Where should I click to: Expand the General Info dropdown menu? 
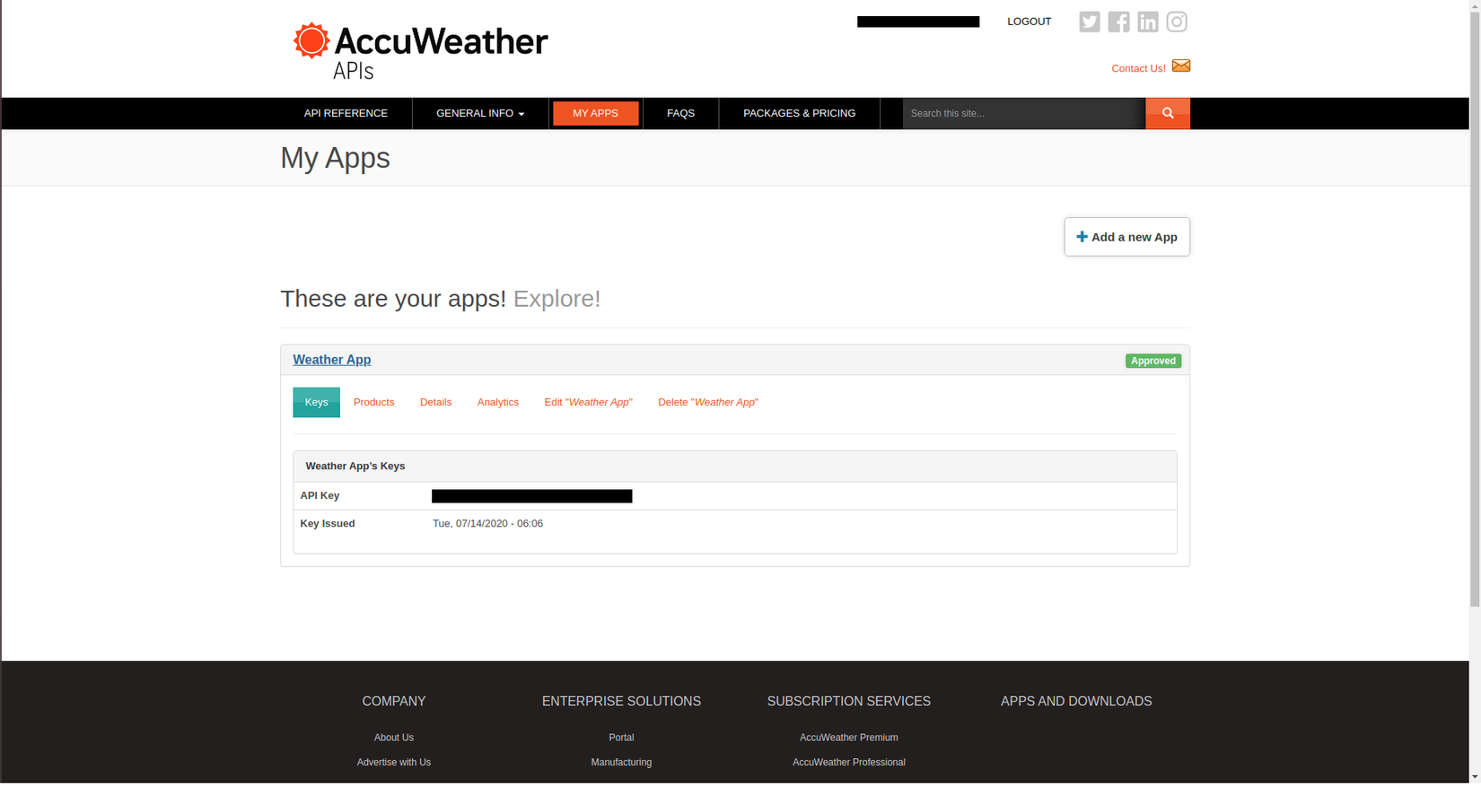[x=480, y=113]
